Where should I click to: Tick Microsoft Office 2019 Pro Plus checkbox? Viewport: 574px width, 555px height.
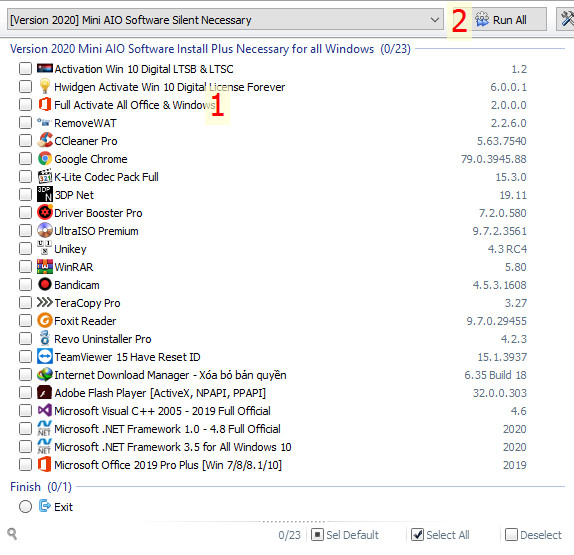[x=25, y=465]
